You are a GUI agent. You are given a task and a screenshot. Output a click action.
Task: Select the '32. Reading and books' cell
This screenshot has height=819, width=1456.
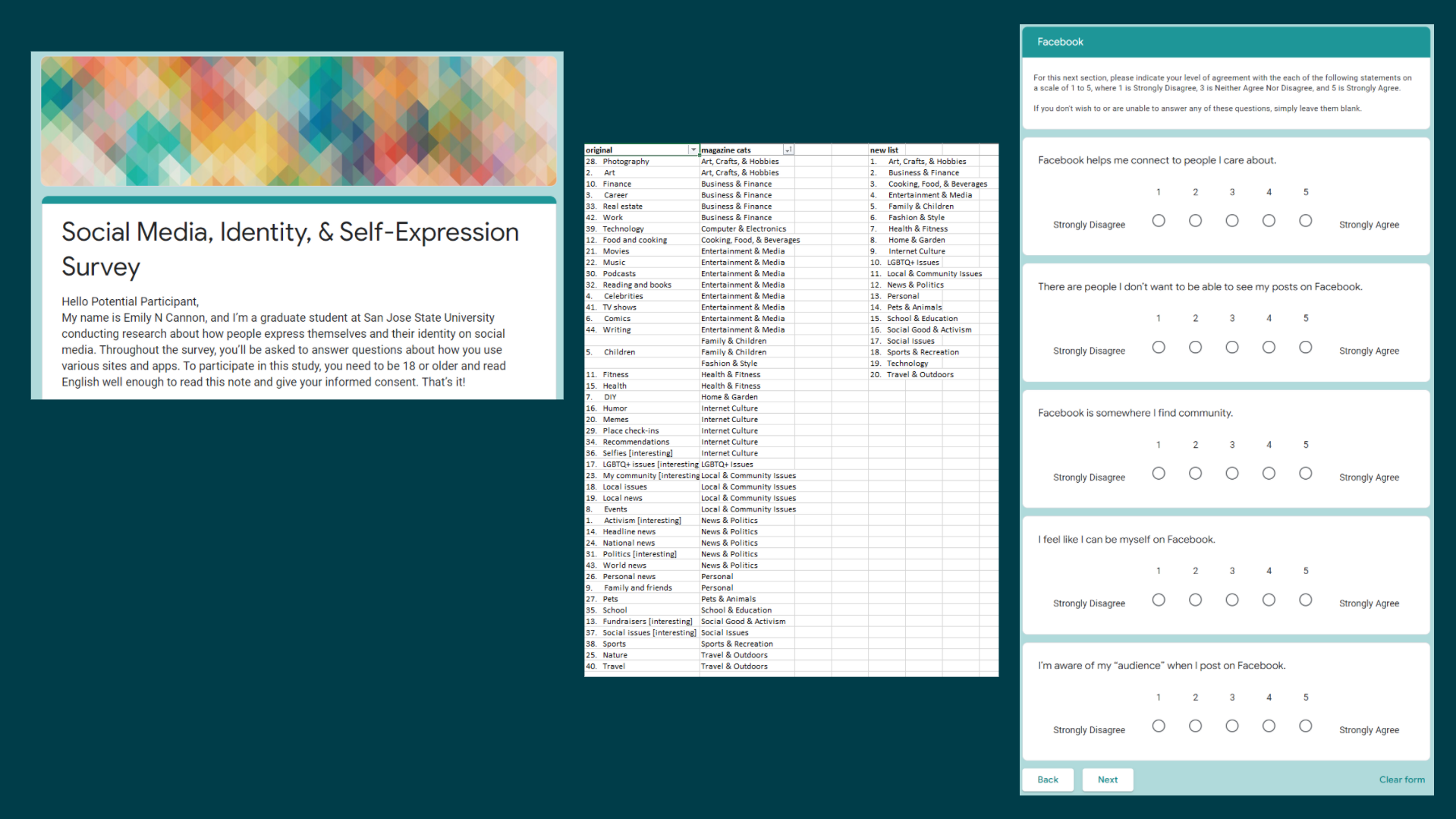(x=642, y=285)
